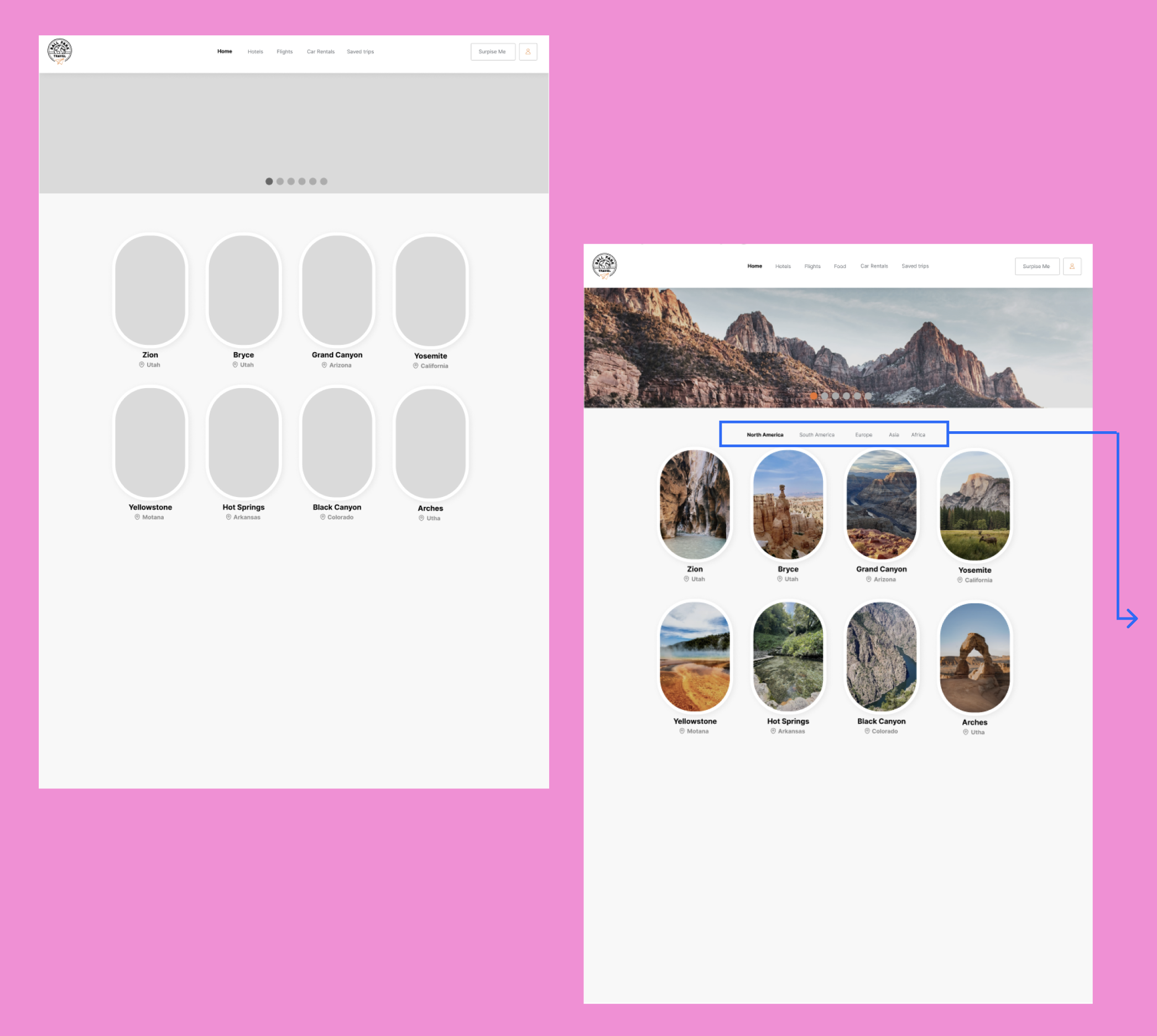Viewport: 1157px width, 1036px height.
Task: Click the user profile icon in colored mockup
Action: (x=1072, y=266)
